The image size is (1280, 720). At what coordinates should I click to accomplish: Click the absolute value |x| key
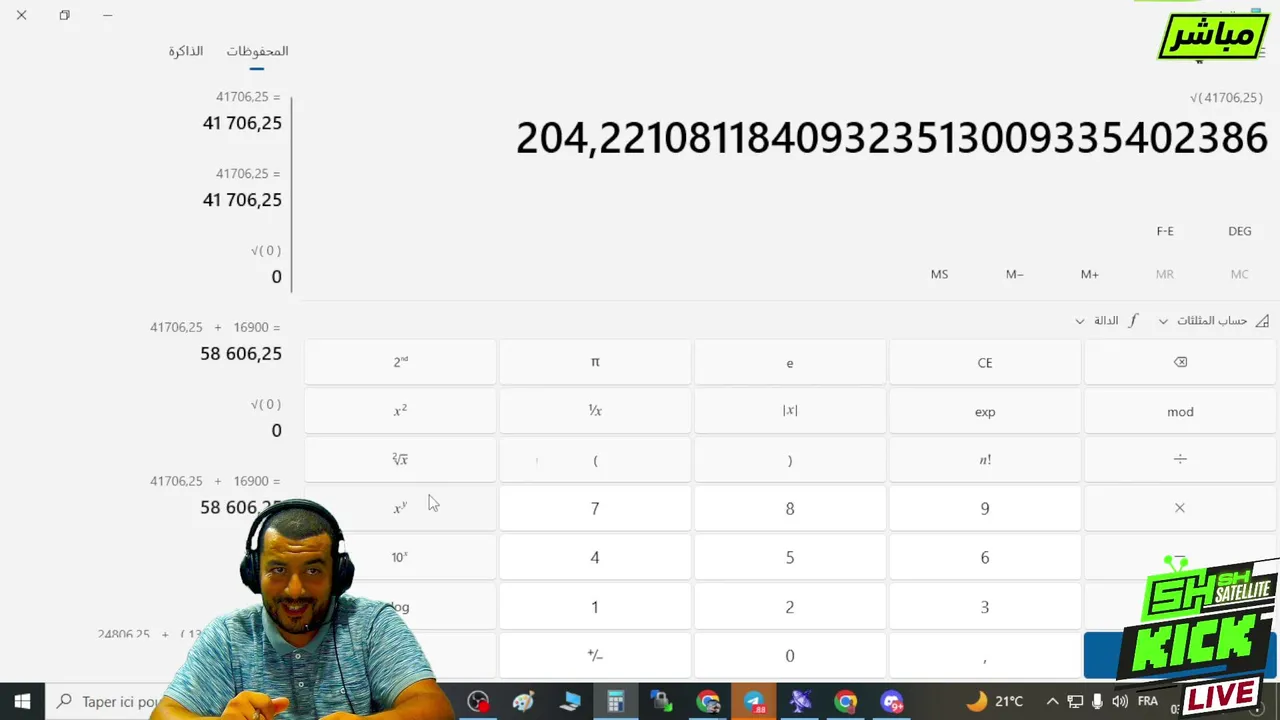click(790, 411)
